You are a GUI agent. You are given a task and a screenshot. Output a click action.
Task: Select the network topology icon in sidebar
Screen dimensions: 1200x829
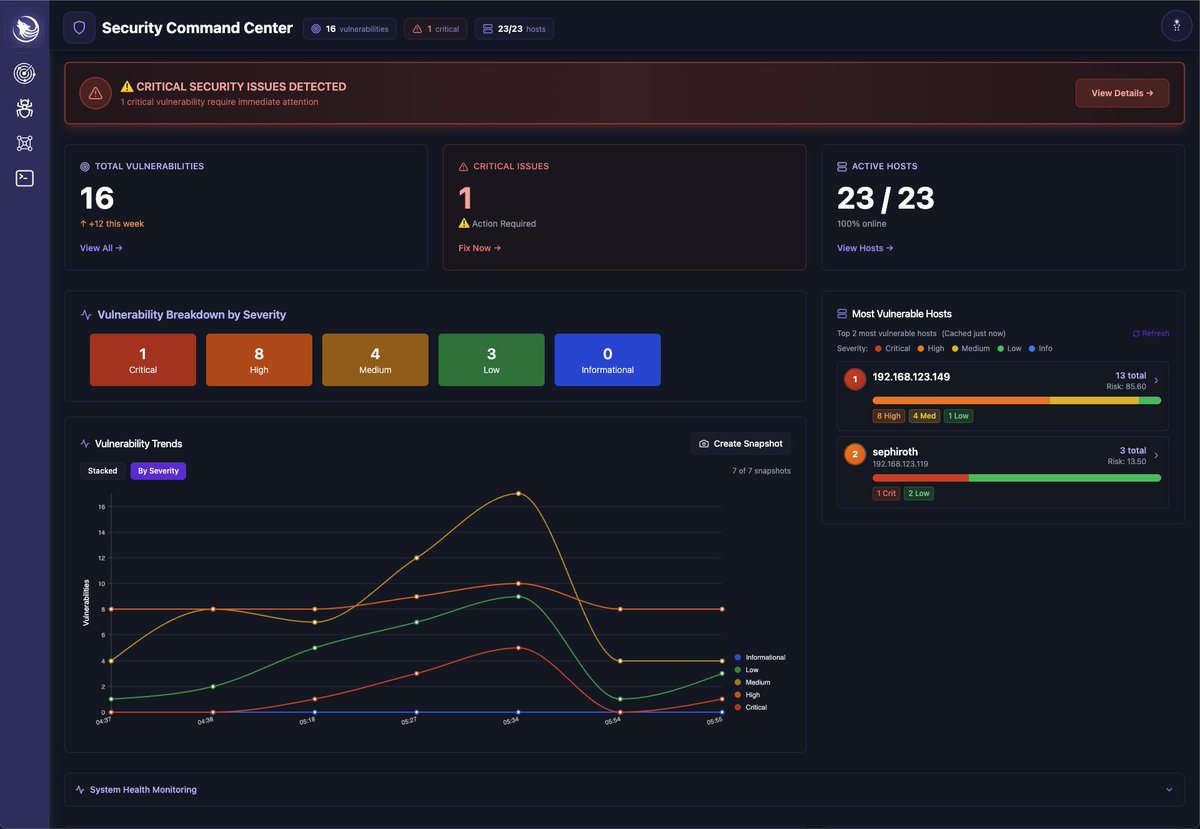pos(24,143)
